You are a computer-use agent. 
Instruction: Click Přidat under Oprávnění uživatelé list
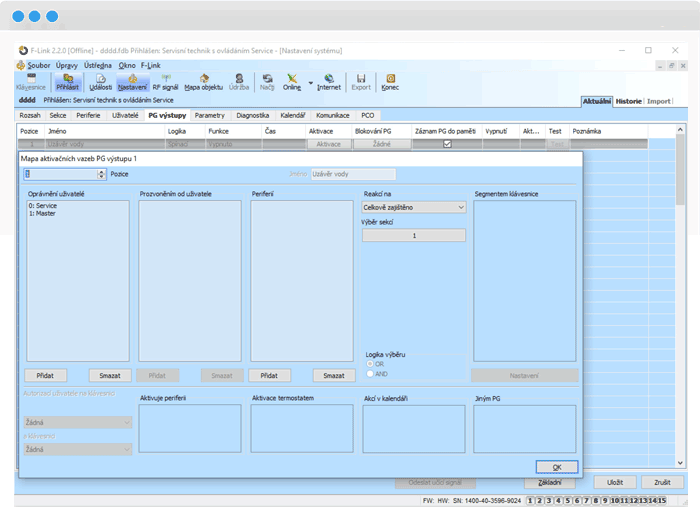coord(46,375)
